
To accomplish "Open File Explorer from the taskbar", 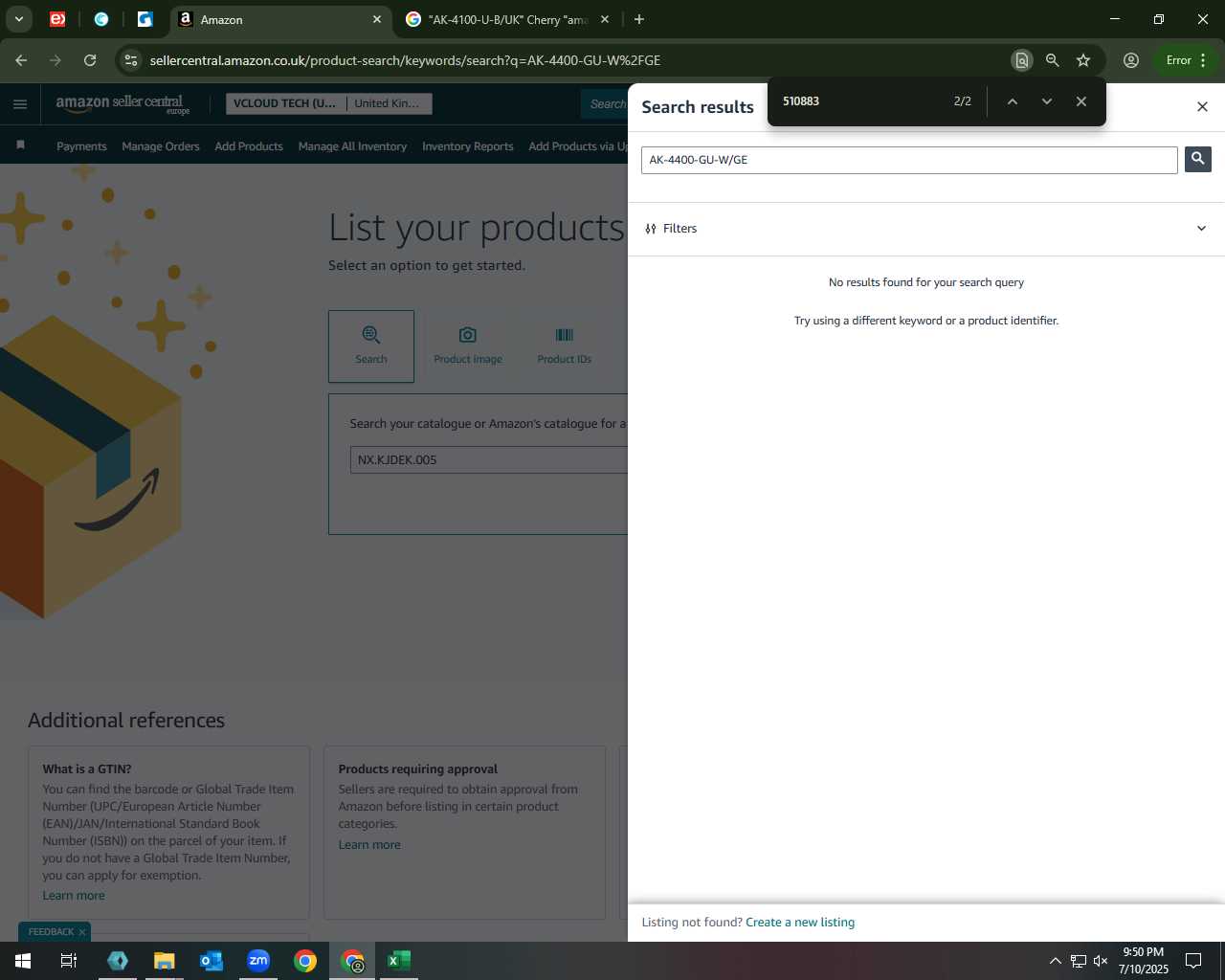I will click(x=165, y=961).
